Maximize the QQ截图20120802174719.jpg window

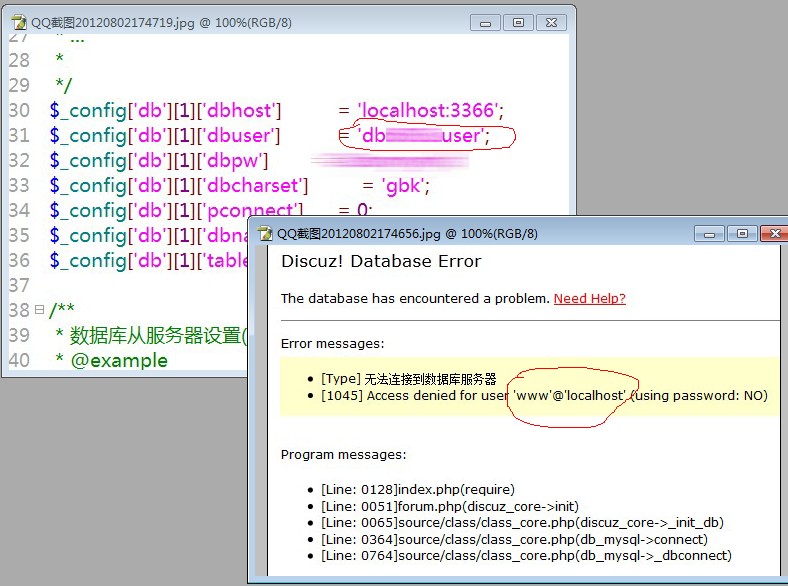coord(518,23)
